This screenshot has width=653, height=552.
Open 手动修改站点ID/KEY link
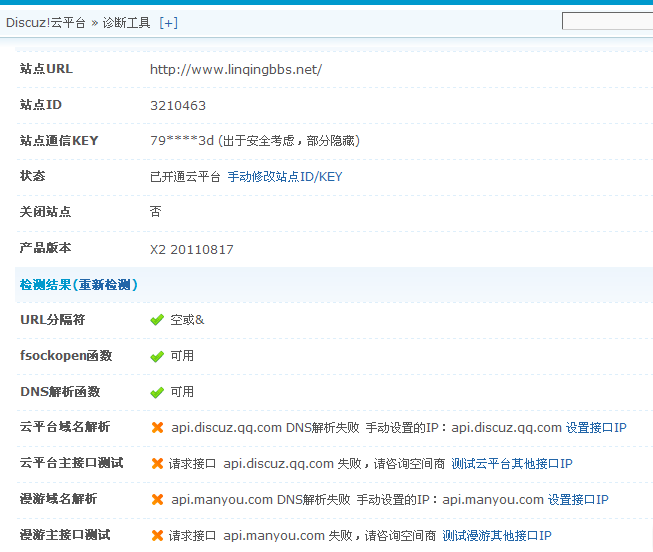(285, 177)
